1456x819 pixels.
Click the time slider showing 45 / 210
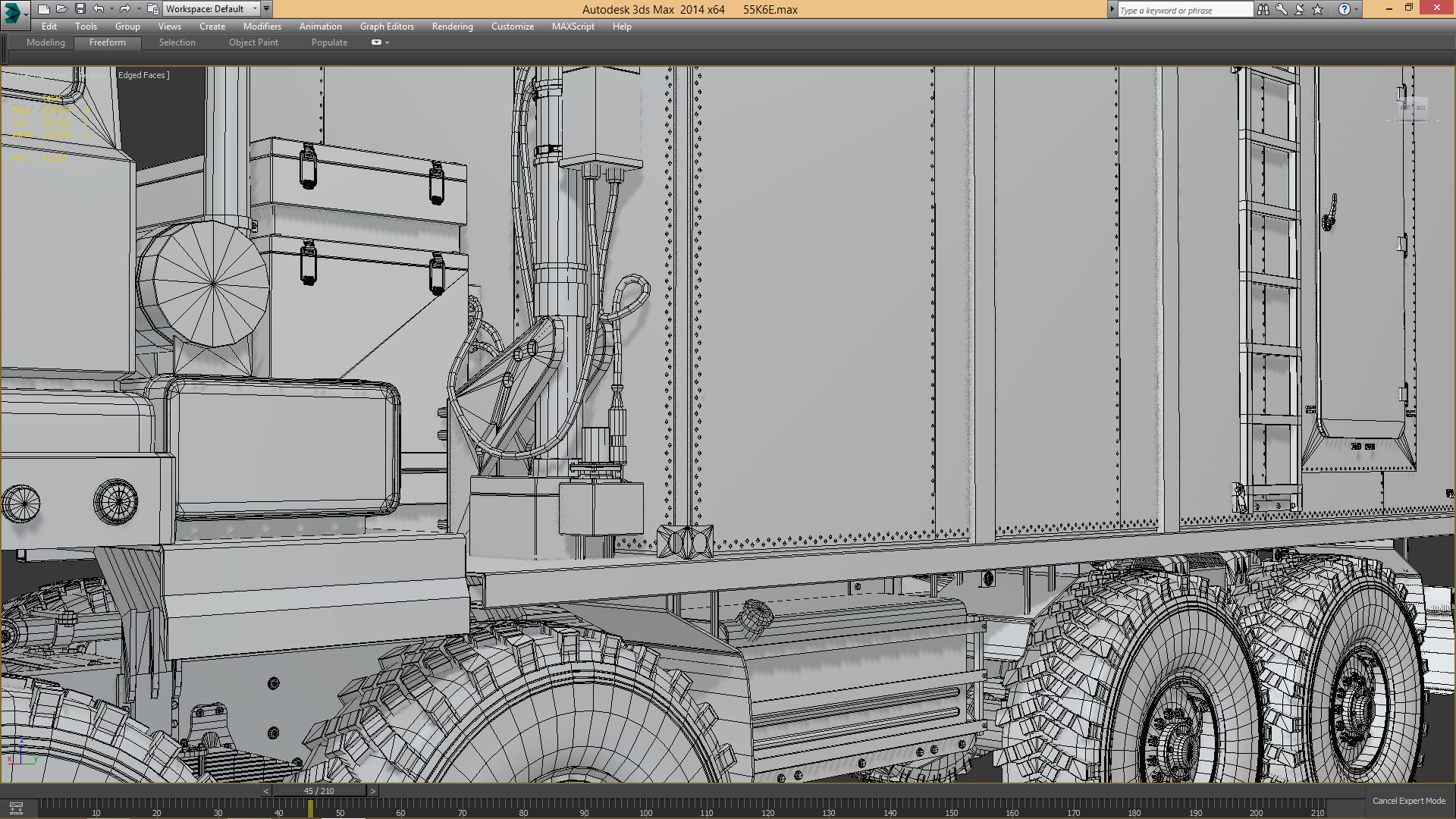(318, 791)
